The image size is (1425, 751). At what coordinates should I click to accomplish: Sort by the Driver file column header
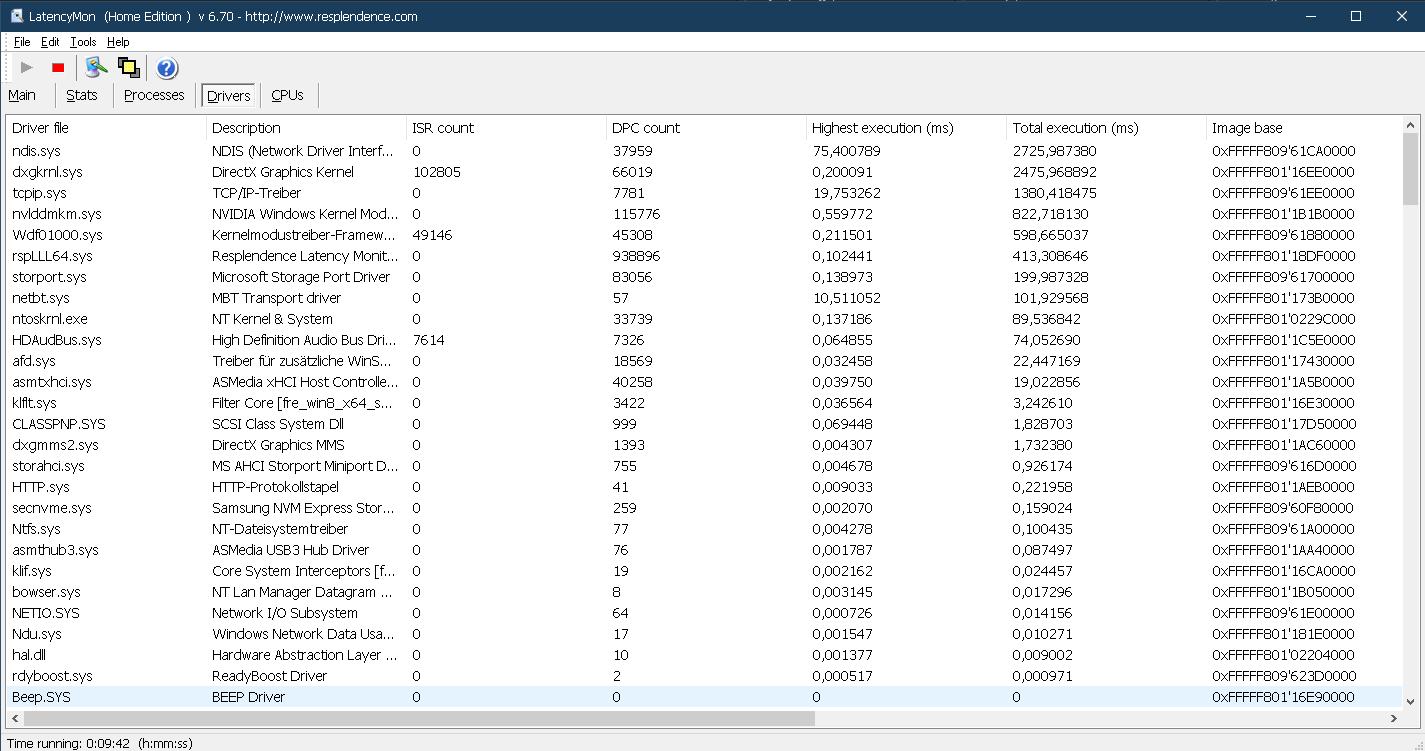(x=106, y=128)
